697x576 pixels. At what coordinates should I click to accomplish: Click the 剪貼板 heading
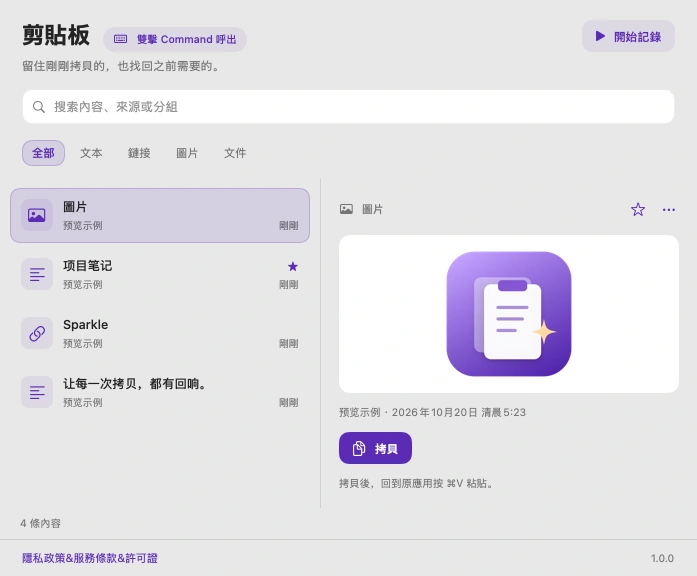56,35
